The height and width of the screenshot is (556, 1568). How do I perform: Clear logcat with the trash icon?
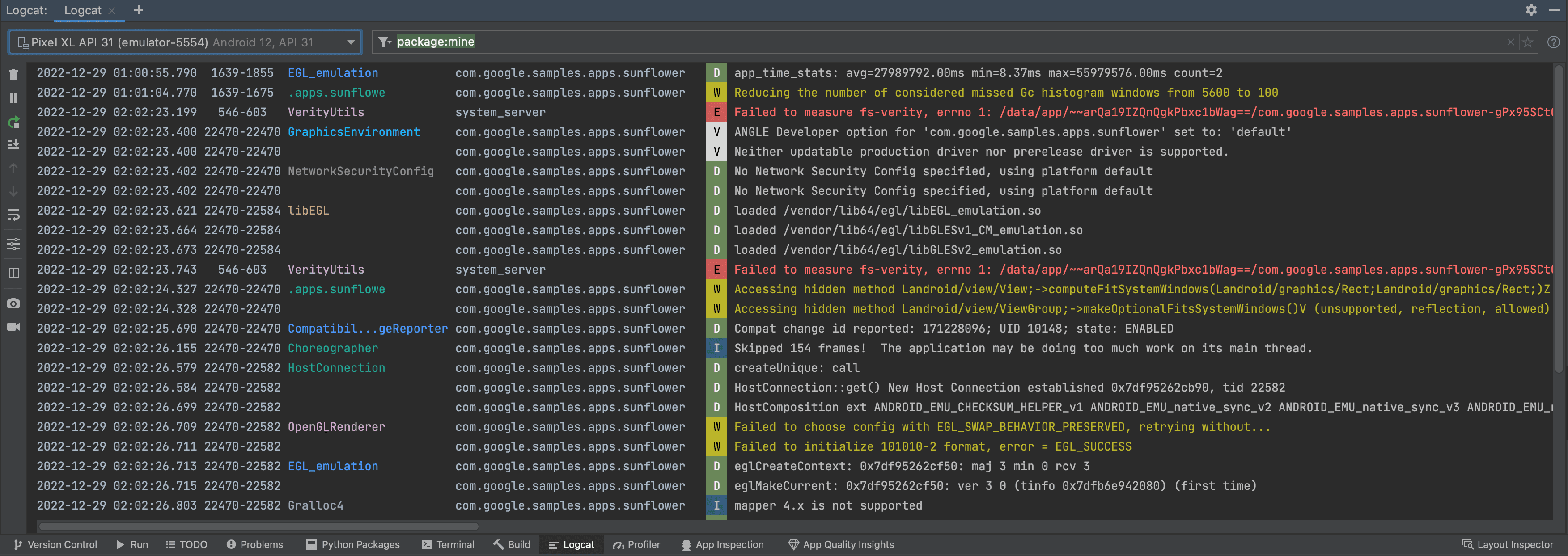[x=13, y=75]
